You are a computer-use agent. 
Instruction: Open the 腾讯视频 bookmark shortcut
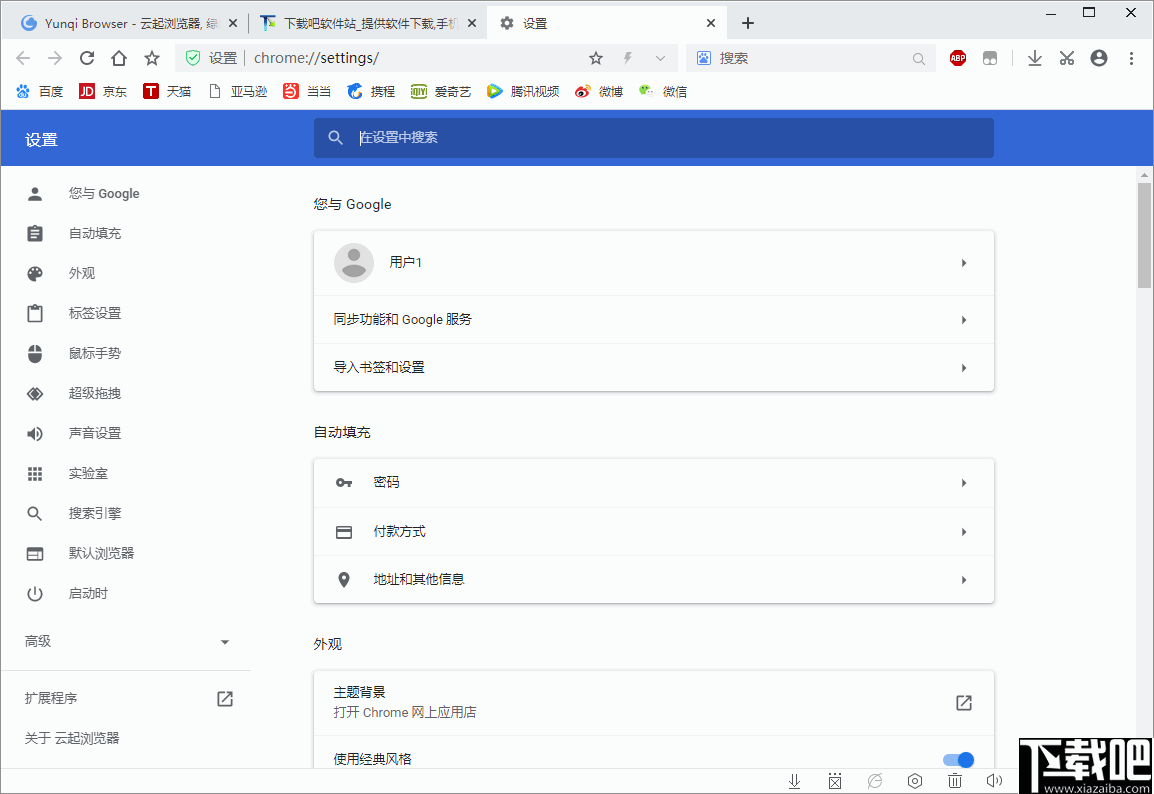(524, 91)
